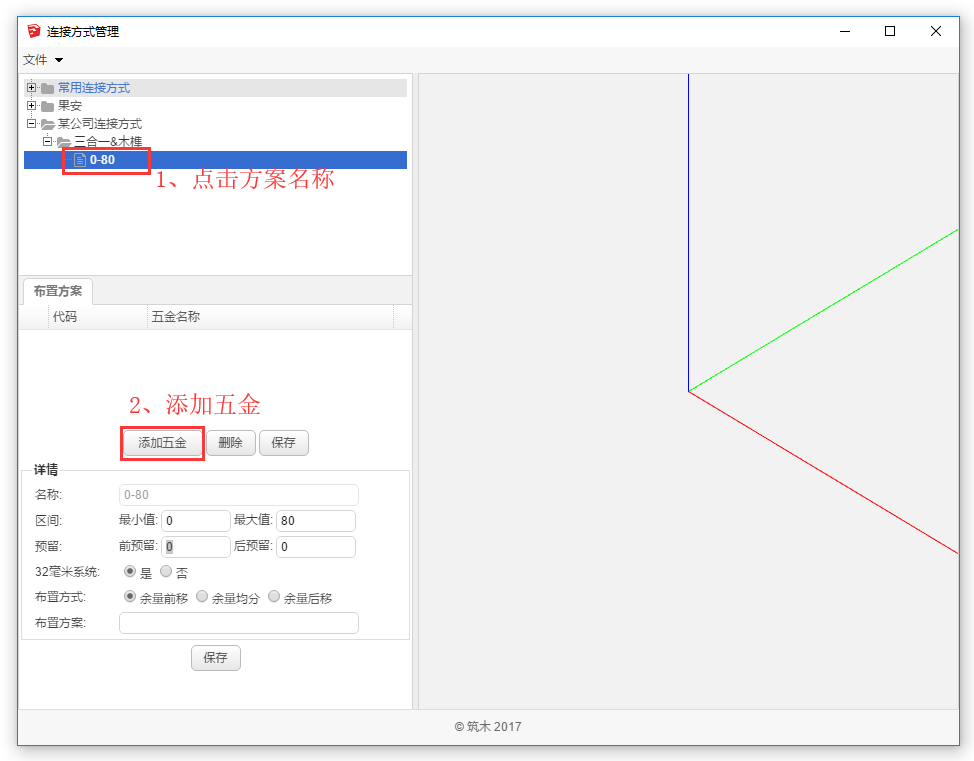
Task: Select 否 for the 32毫米系统 option
Action: pyautogui.click(x=166, y=572)
